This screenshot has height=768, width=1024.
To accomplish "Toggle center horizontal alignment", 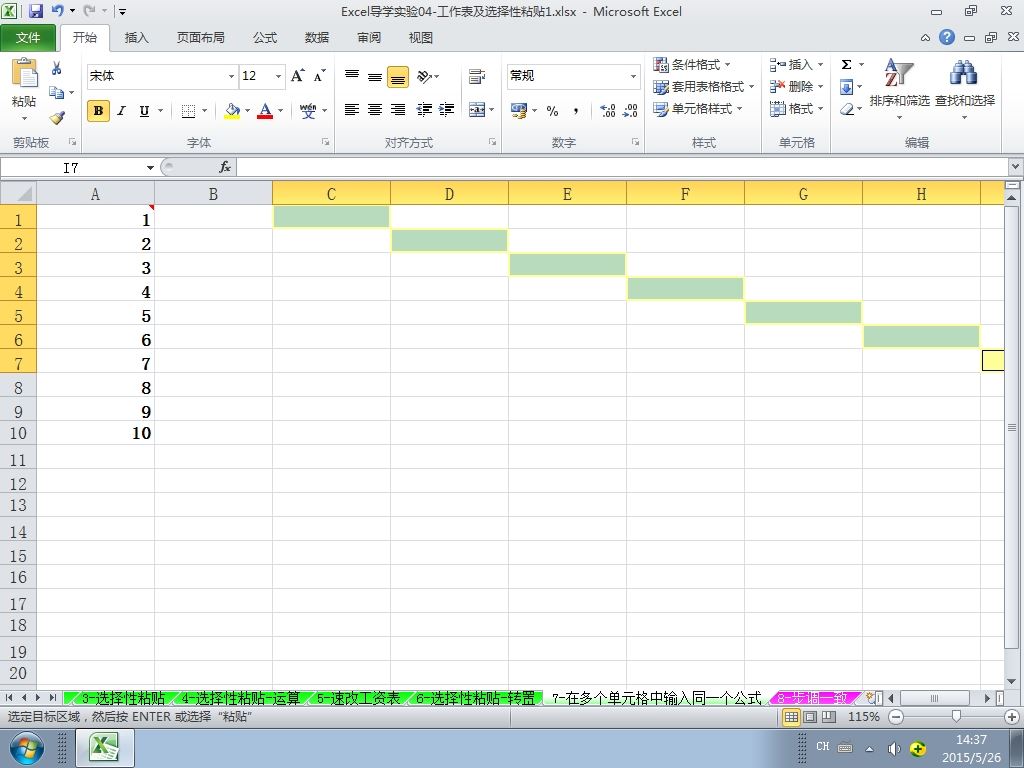I will tap(375, 110).
